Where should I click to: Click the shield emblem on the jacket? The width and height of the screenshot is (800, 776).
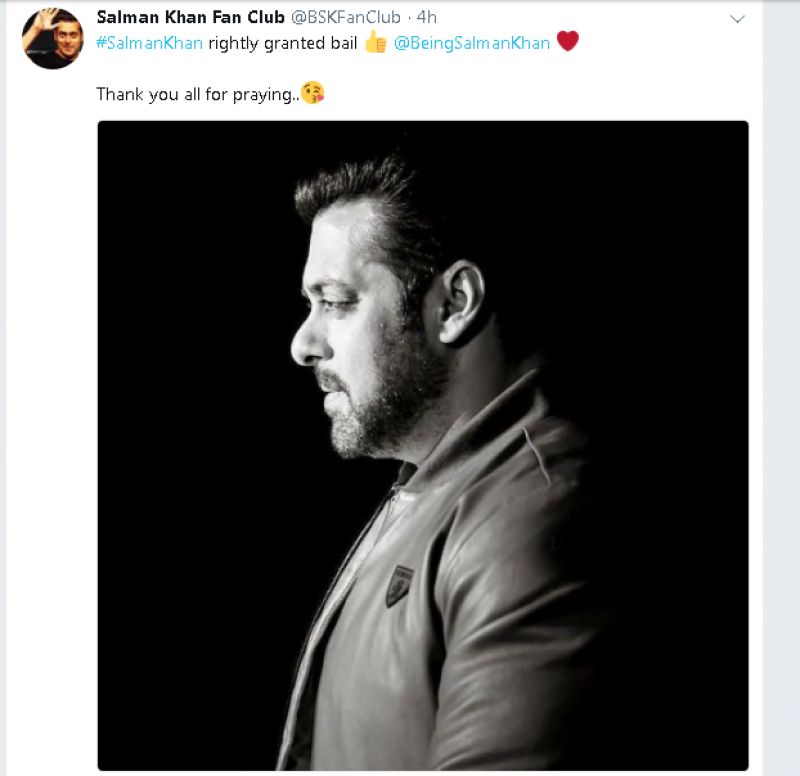click(400, 586)
